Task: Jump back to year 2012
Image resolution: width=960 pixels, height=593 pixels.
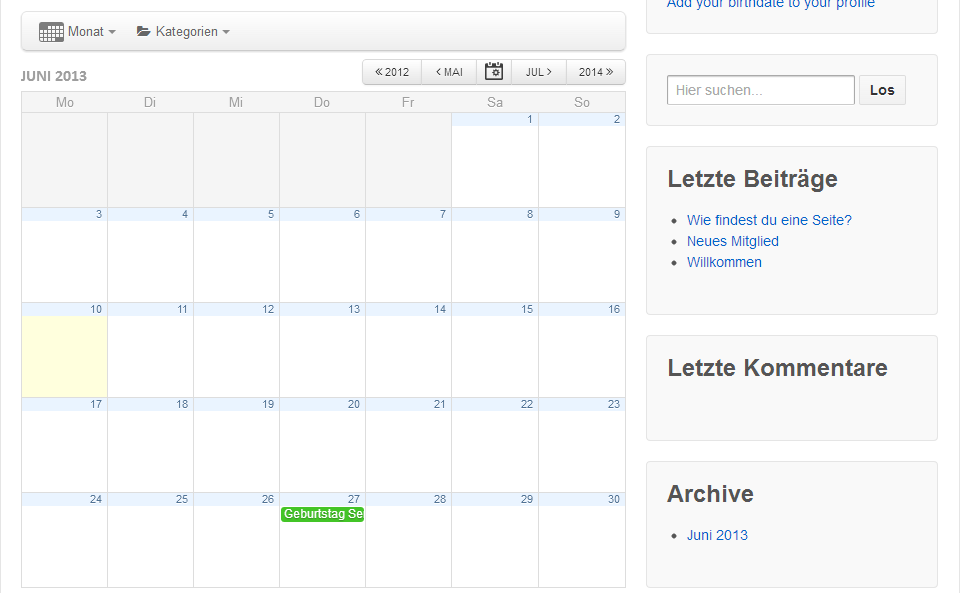Action: coord(392,72)
